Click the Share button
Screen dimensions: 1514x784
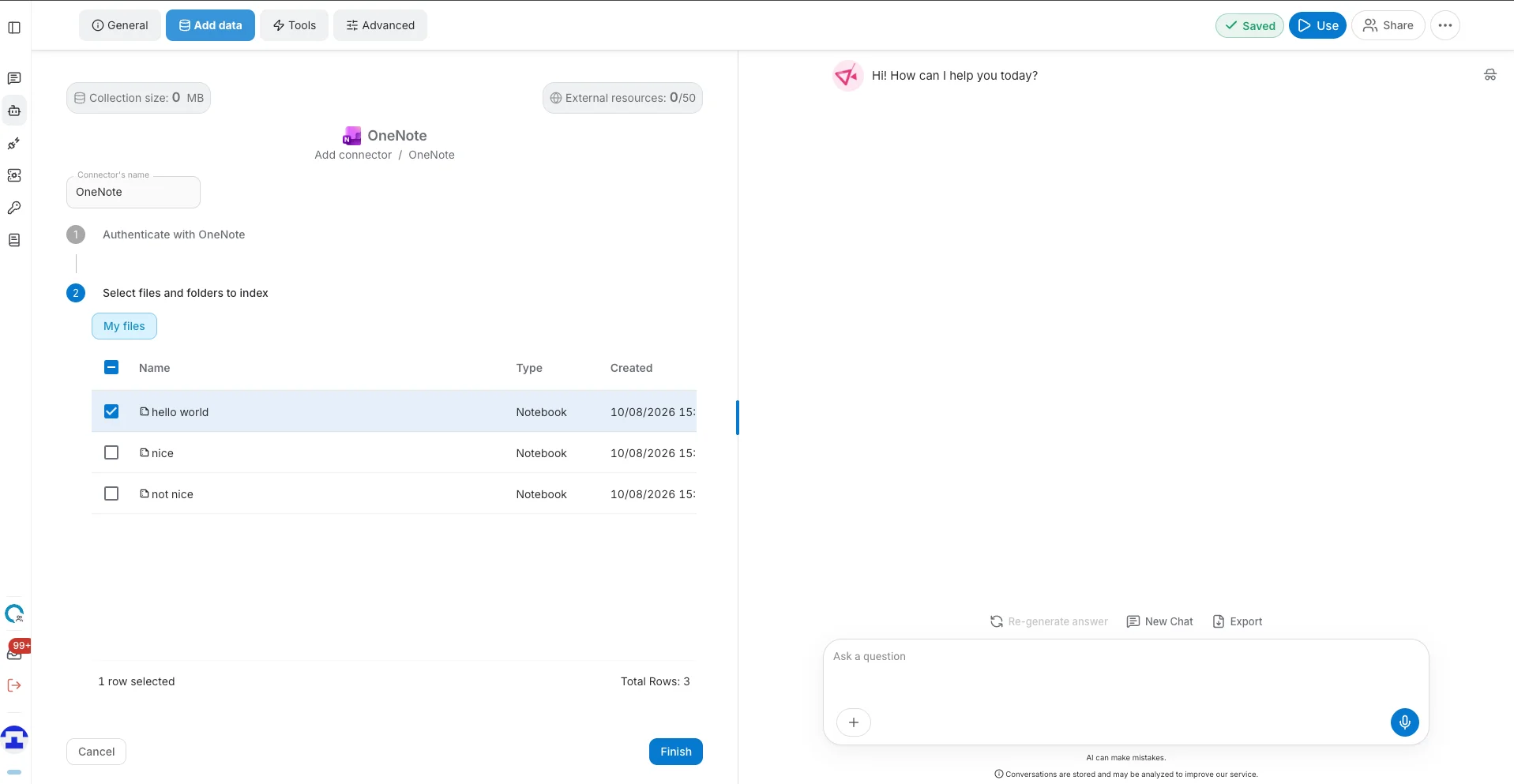(1388, 25)
